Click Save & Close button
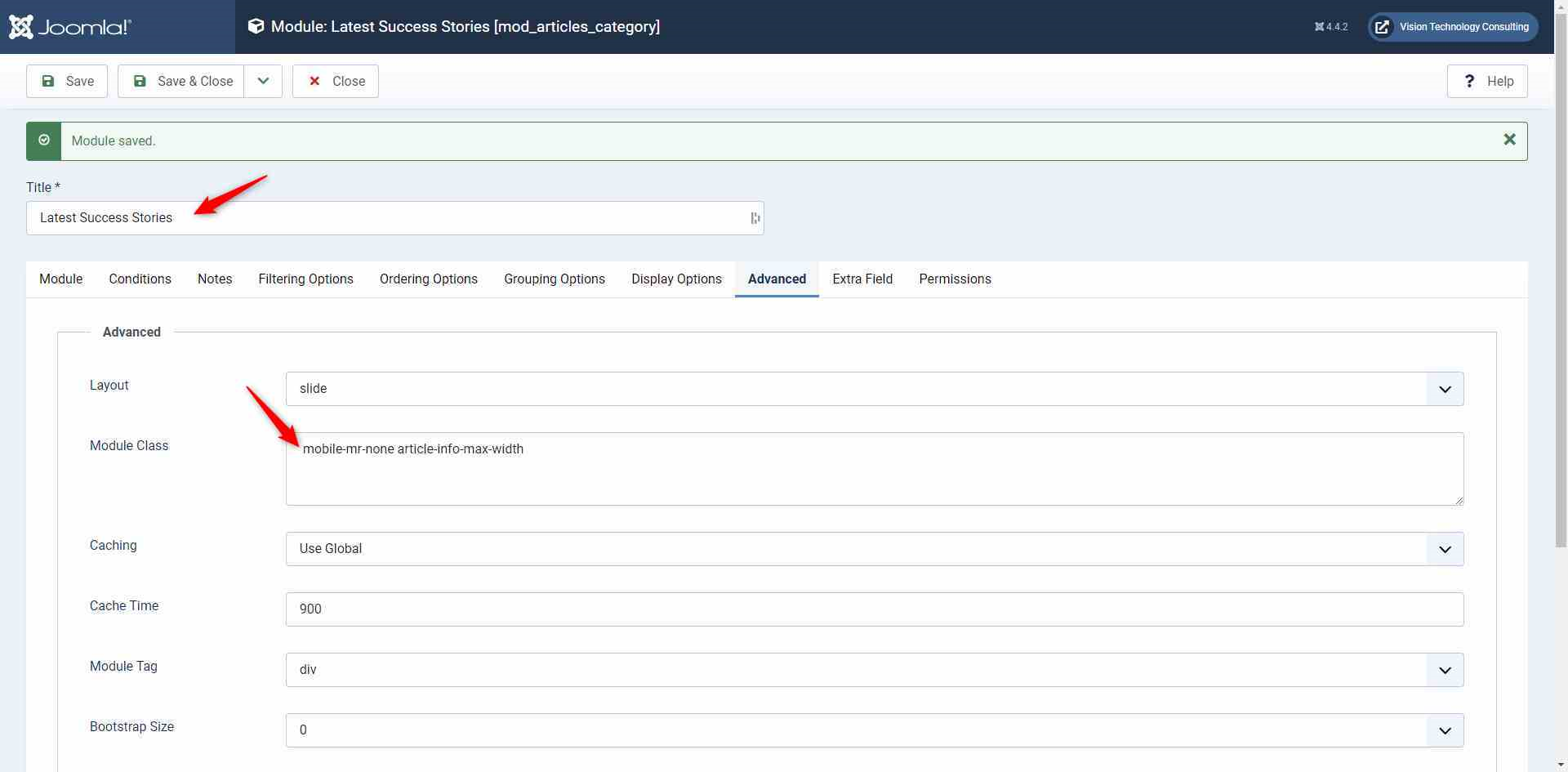 click(x=181, y=81)
